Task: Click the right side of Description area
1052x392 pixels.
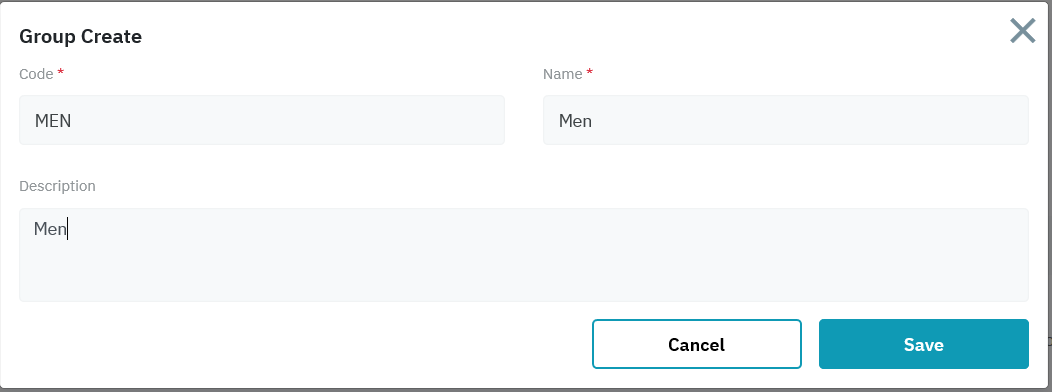Action: [973, 254]
